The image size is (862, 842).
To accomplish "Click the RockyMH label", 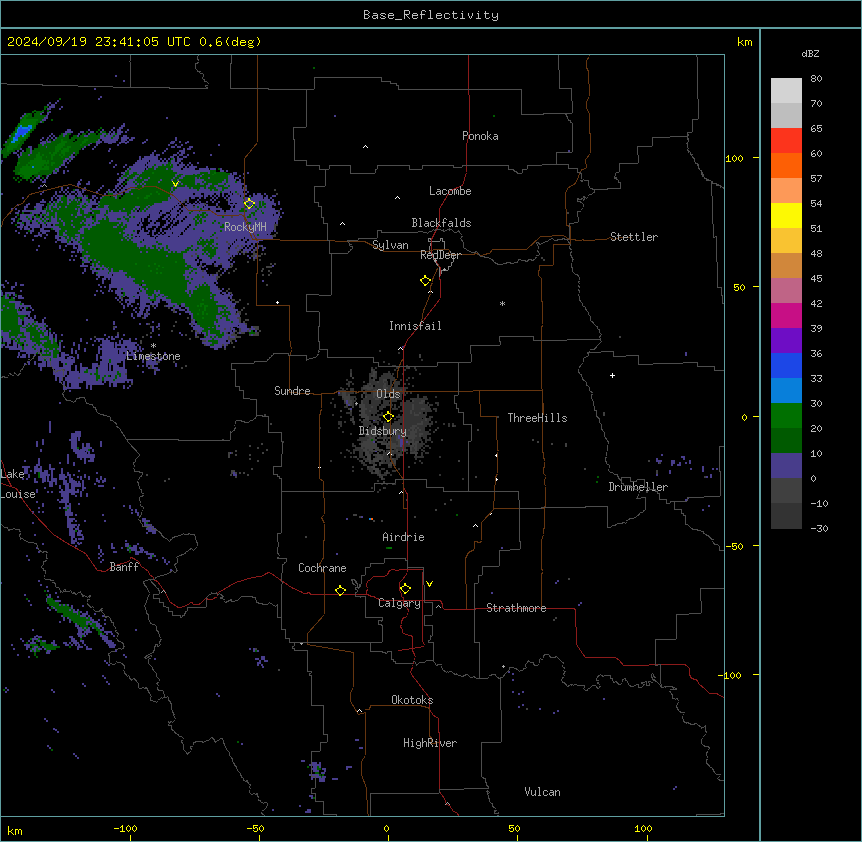I will tap(245, 226).
